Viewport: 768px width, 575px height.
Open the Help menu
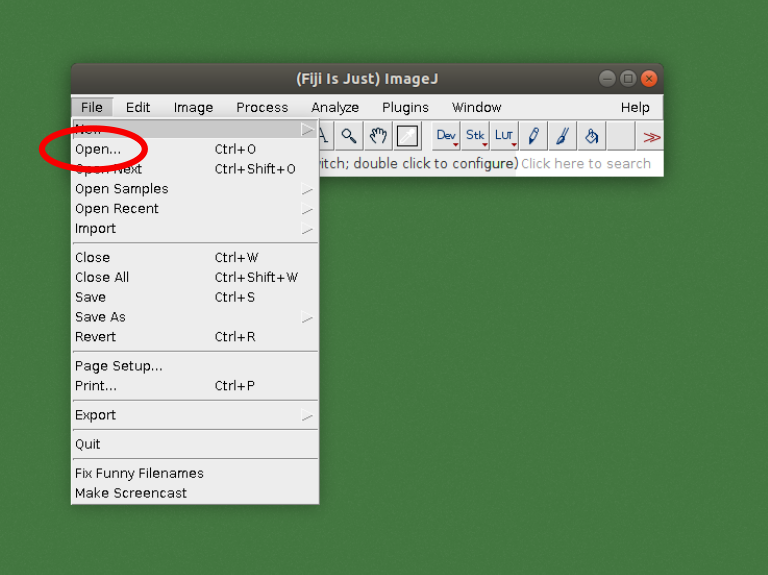point(635,107)
